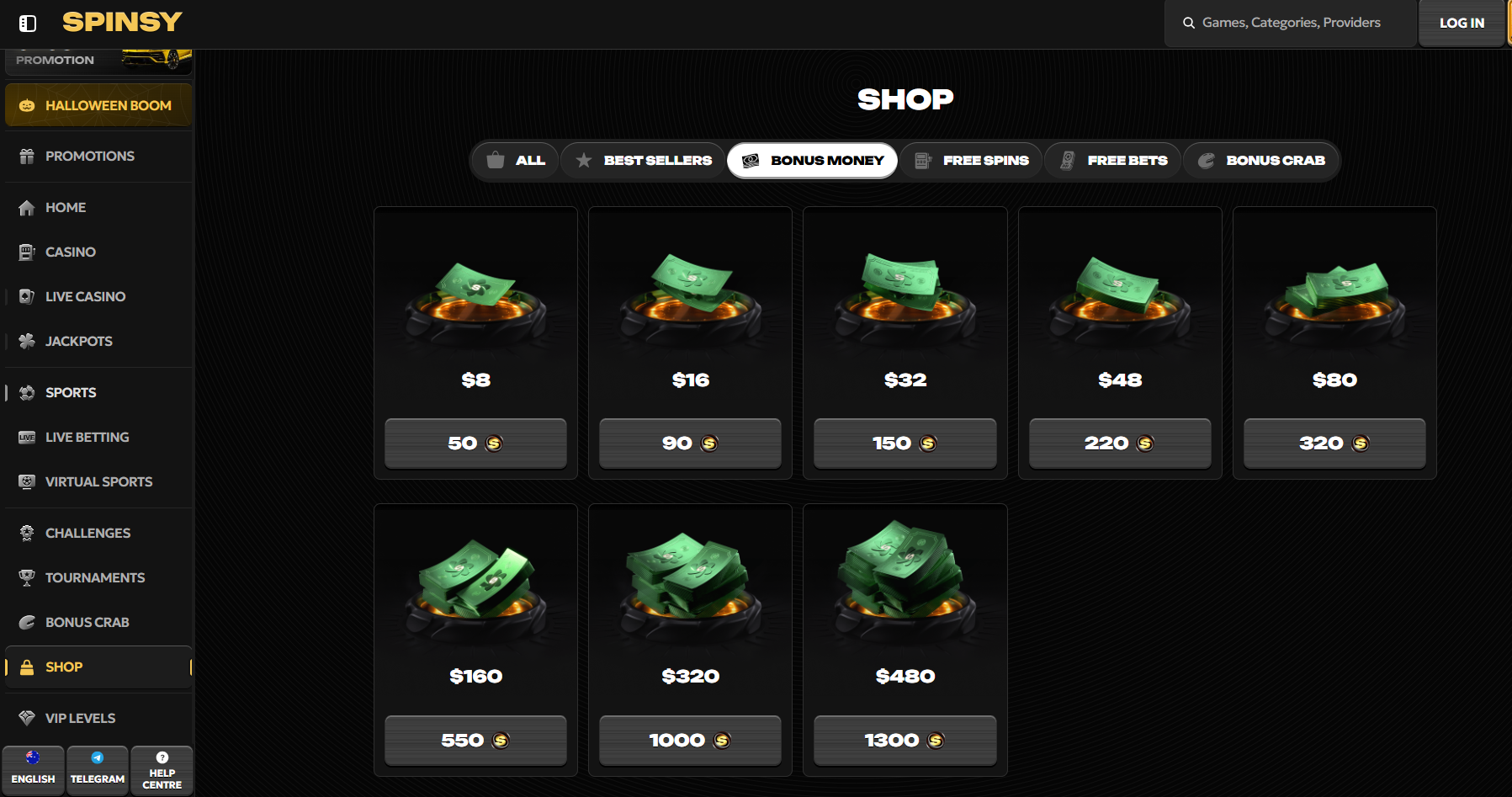
Task: Collapse the sidebar with the panel icon
Action: pyautogui.click(x=28, y=23)
